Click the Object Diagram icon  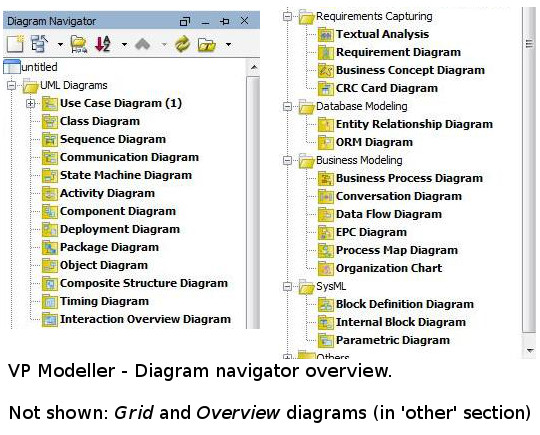pyautogui.click(x=50, y=265)
